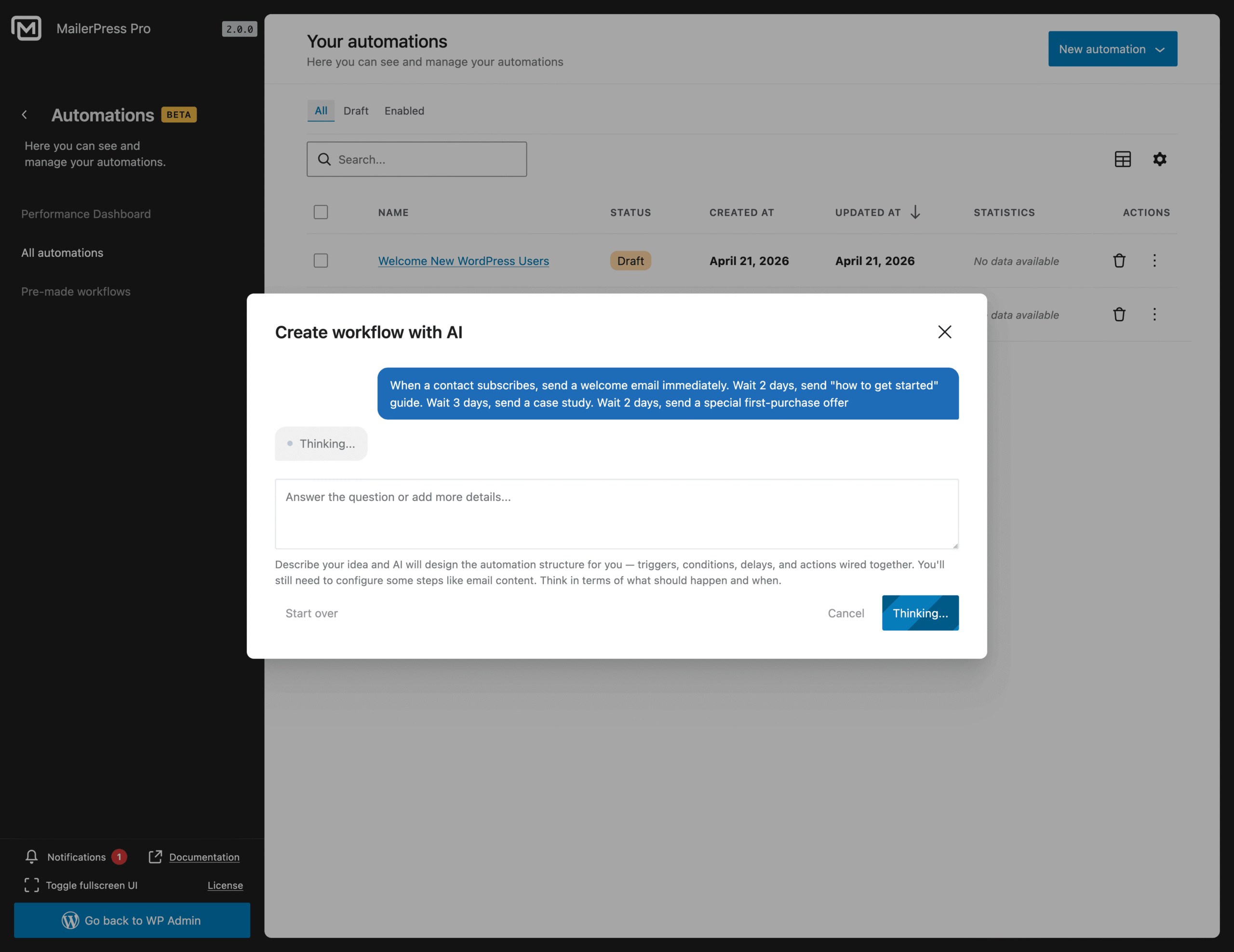Viewport: 1234px width, 952px height.
Task: Collapse the Automations sidebar with the back chevron
Action: point(25,115)
